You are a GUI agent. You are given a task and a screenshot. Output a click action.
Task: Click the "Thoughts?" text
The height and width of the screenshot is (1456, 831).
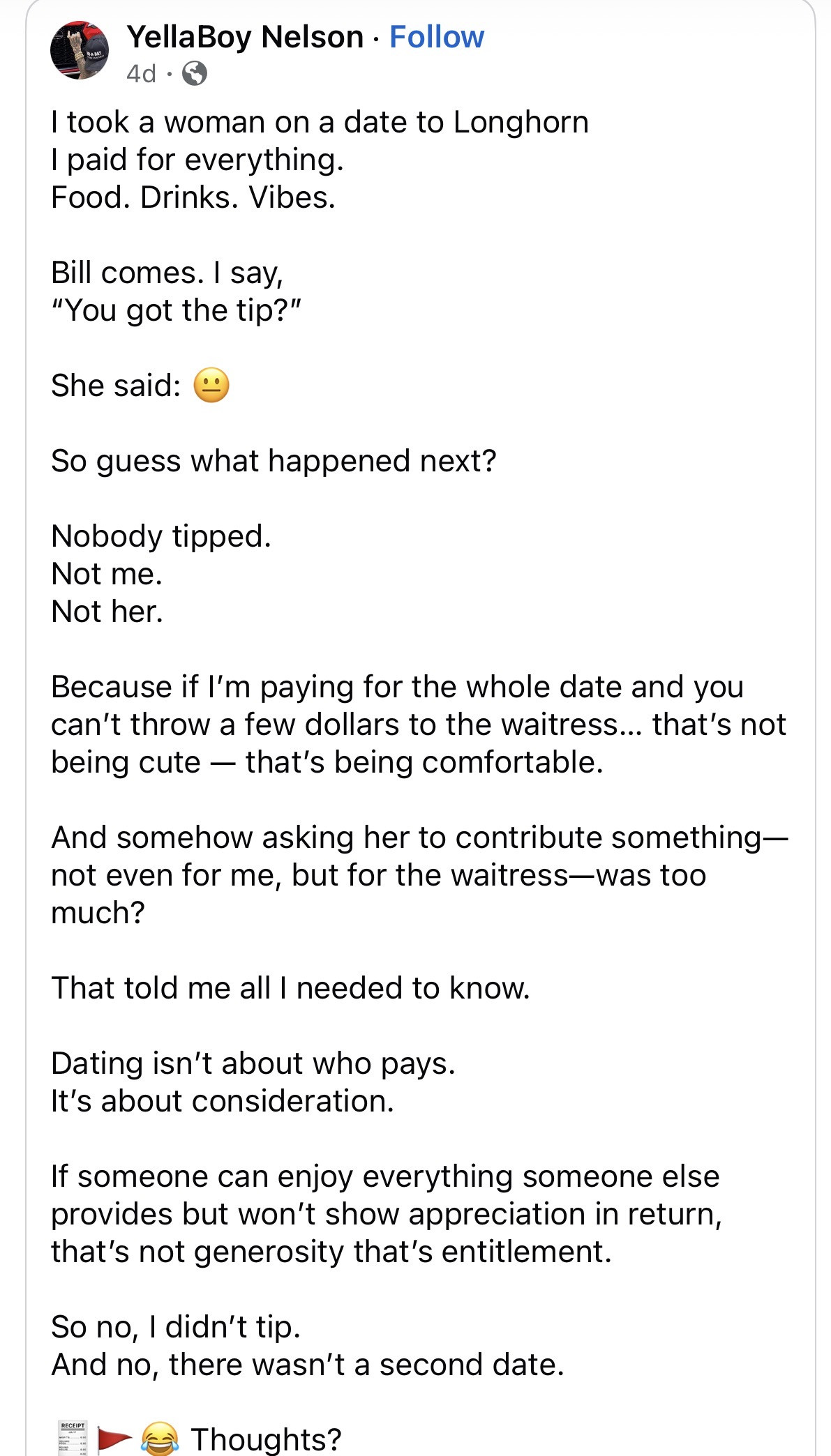click(x=267, y=1439)
